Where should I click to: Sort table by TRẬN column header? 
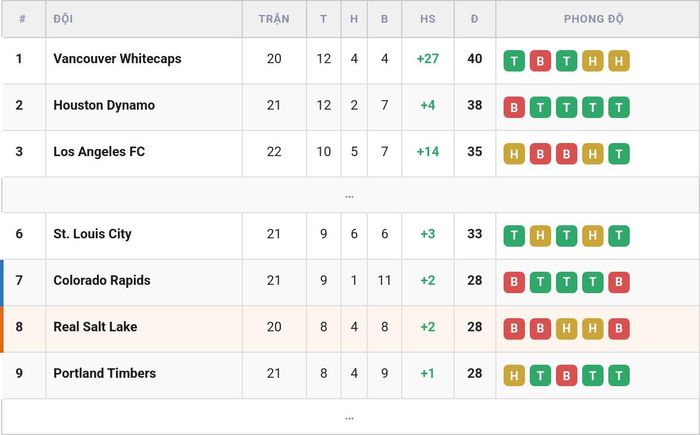[x=274, y=19]
